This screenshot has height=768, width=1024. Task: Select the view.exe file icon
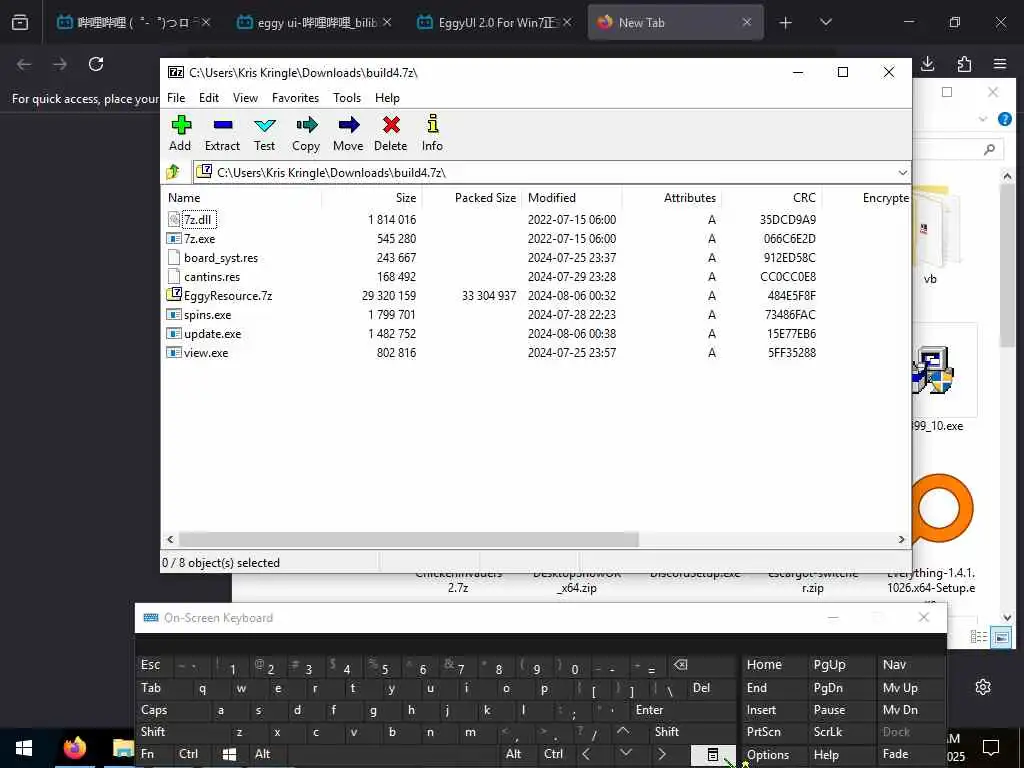tap(174, 352)
